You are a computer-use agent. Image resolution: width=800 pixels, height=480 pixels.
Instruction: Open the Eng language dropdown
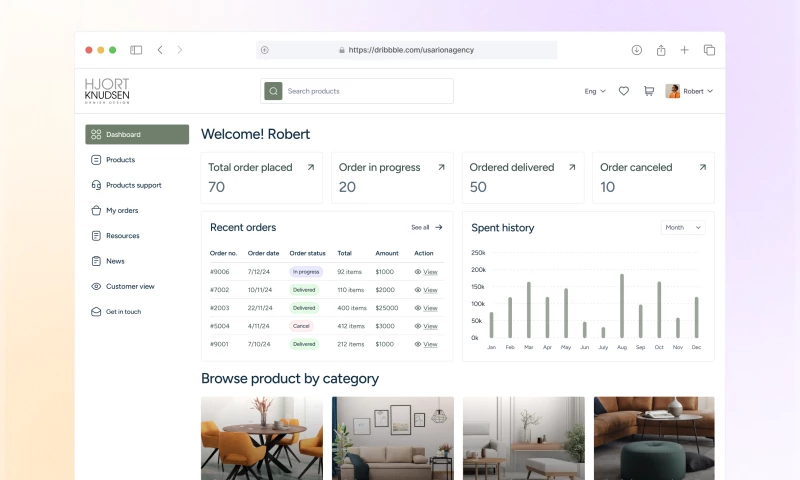click(595, 91)
